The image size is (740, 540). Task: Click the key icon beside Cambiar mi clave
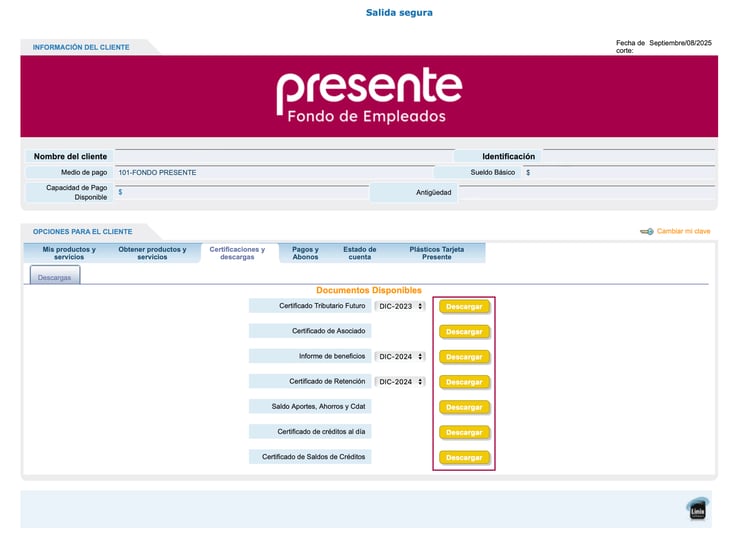coord(647,231)
